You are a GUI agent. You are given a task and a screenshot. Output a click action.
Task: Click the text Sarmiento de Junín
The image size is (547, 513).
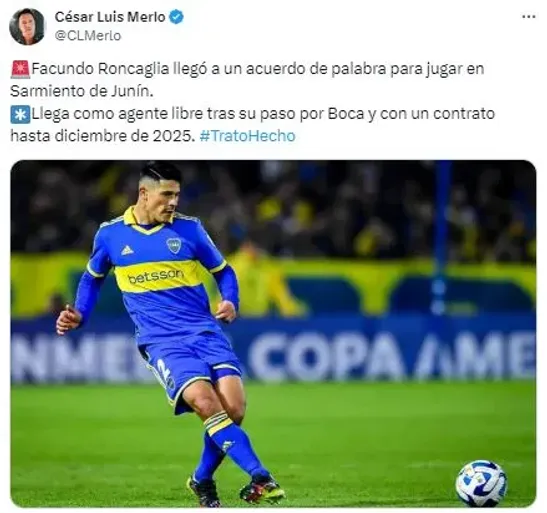click(x=82, y=91)
